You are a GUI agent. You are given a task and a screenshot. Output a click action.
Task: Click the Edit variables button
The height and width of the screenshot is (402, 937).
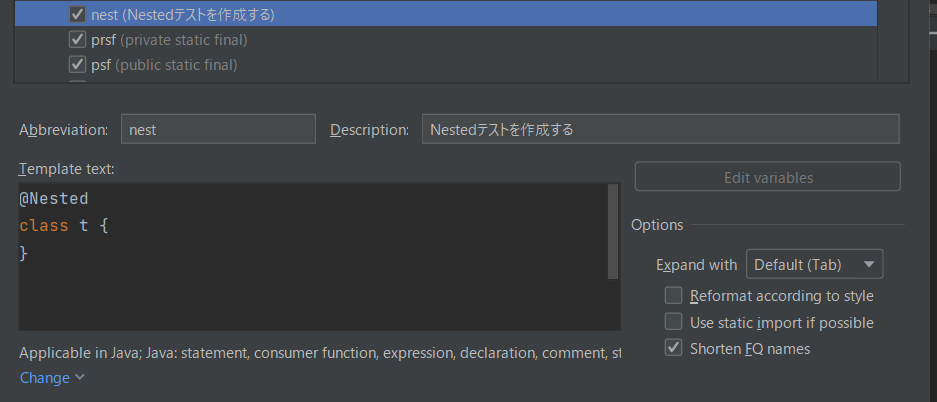tap(768, 177)
